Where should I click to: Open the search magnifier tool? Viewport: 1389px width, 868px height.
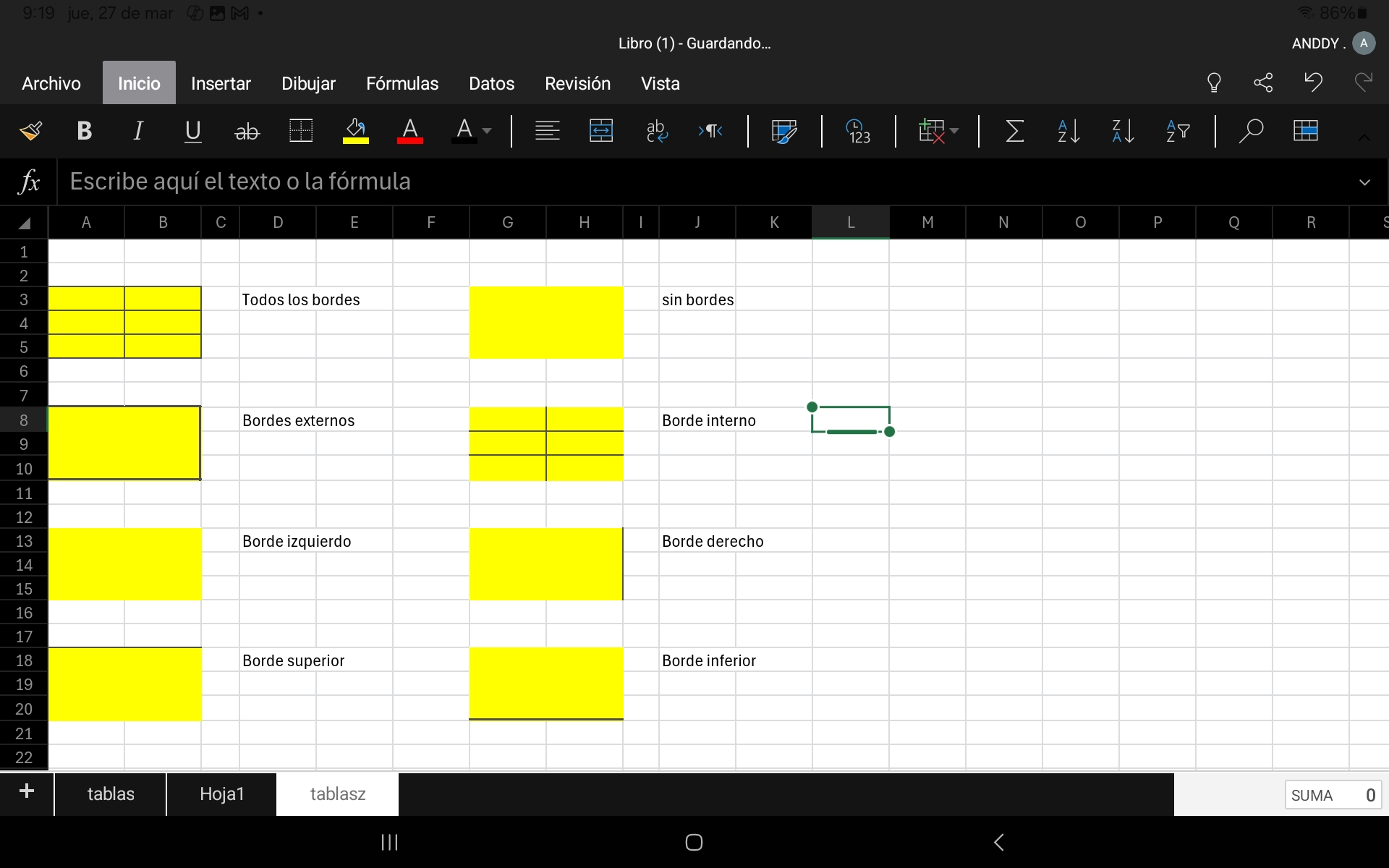point(1250,131)
